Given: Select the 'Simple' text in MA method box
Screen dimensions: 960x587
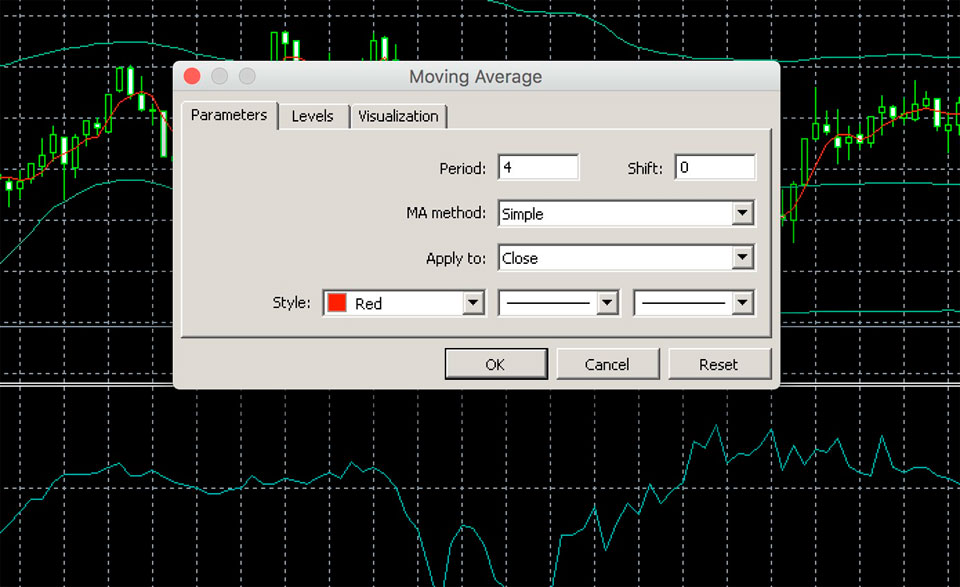Looking at the screenshot, I should tap(523, 213).
